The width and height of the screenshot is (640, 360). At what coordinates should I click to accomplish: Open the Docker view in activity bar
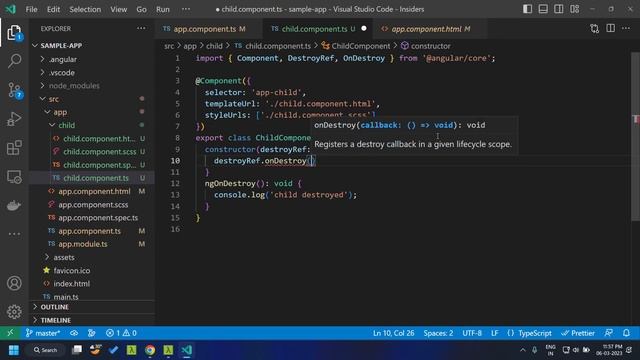(x=14, y=205)
